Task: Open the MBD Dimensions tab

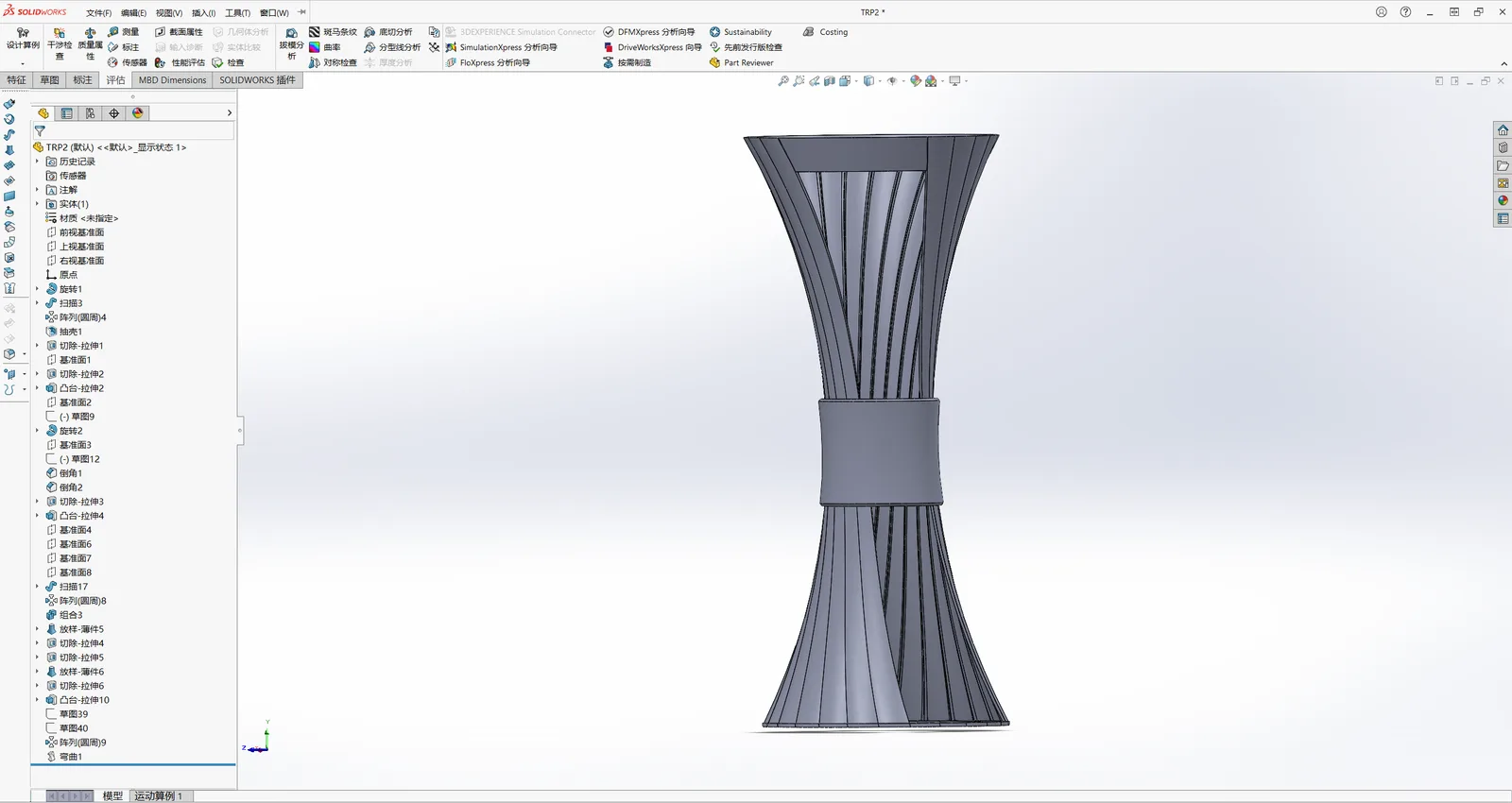Action: pos(172,80)
